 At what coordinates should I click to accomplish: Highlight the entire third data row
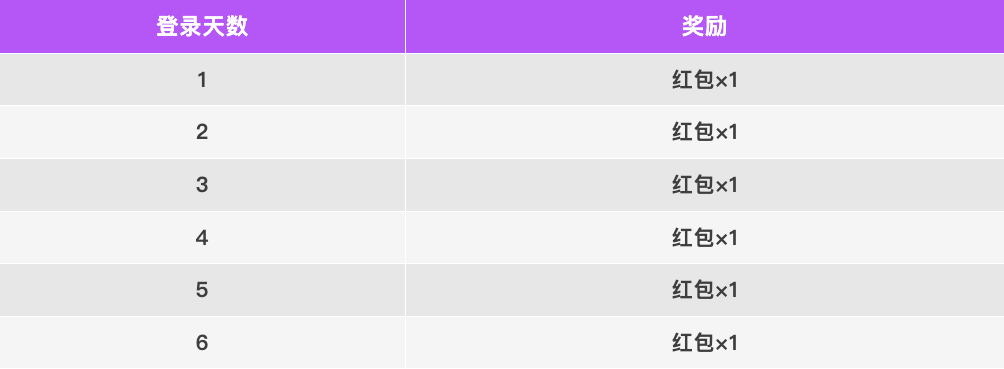(x=502, y=184)
